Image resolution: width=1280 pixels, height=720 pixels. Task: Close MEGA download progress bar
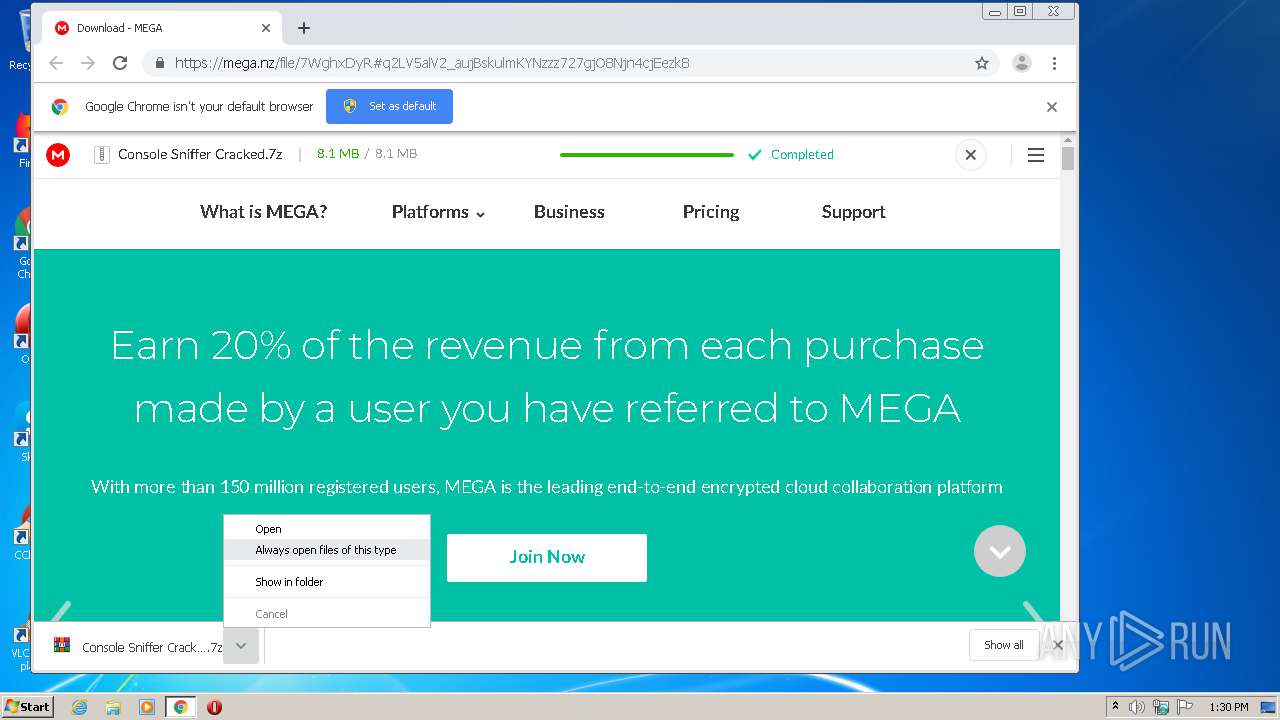click(970, 155)
